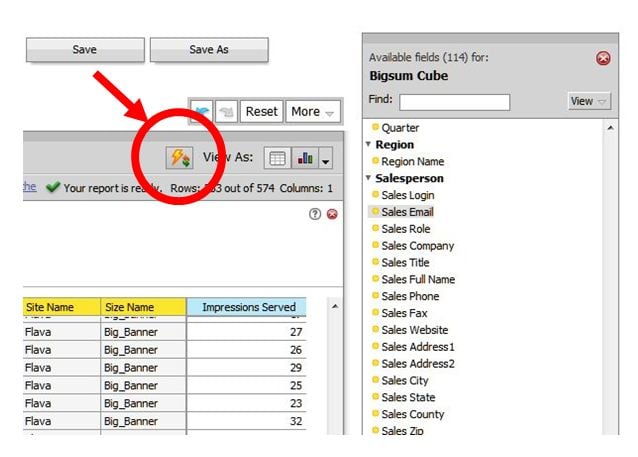
Task: Open the chart type dropdown arrow
Action: (325, 160)
